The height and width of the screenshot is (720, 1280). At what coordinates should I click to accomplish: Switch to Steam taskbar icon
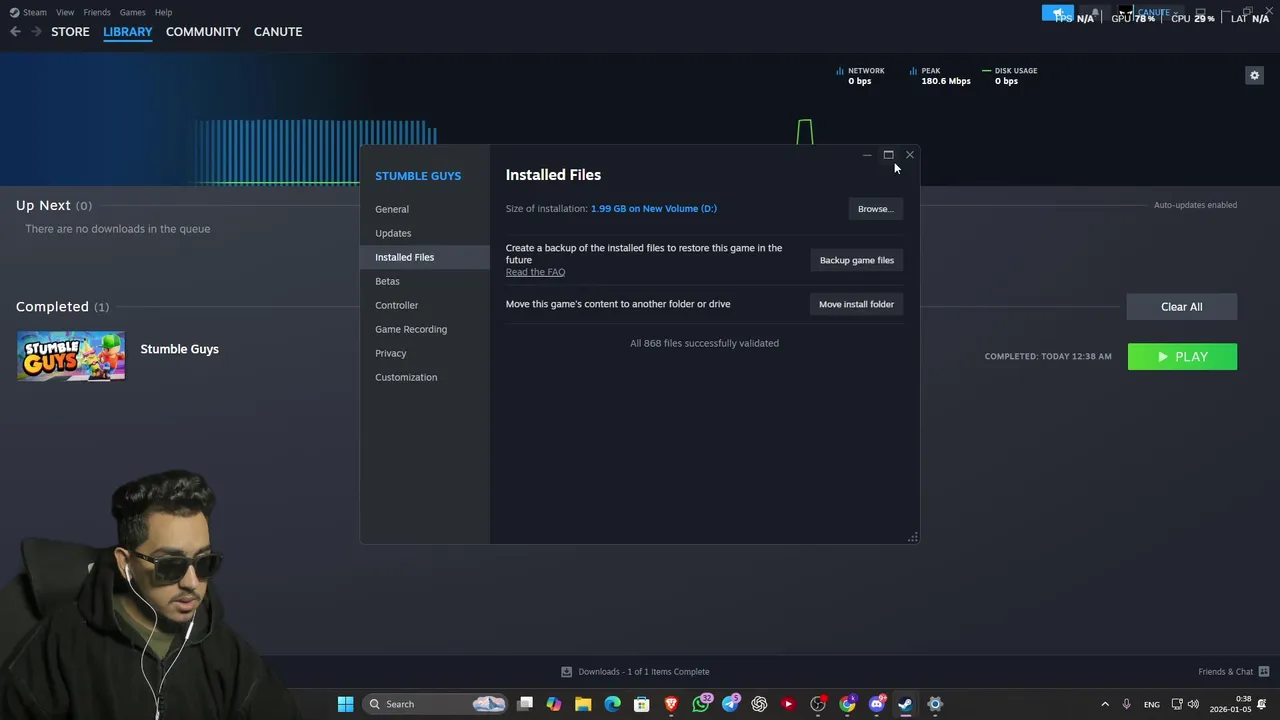tap(905, 704)
